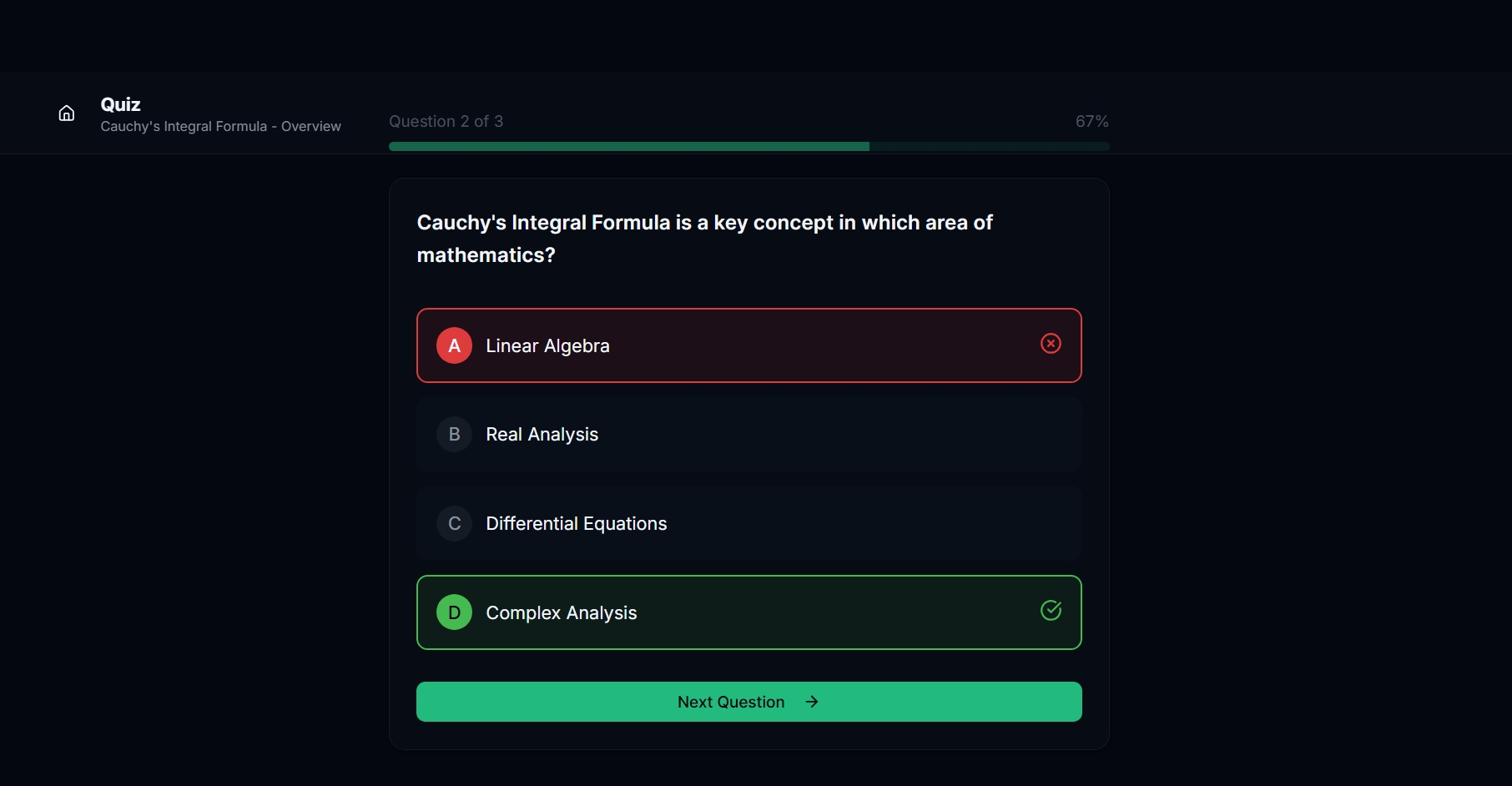Click the 67% progress percentage
The height and width of the screenshot is (786, 1512).
tap(1091, 121)
